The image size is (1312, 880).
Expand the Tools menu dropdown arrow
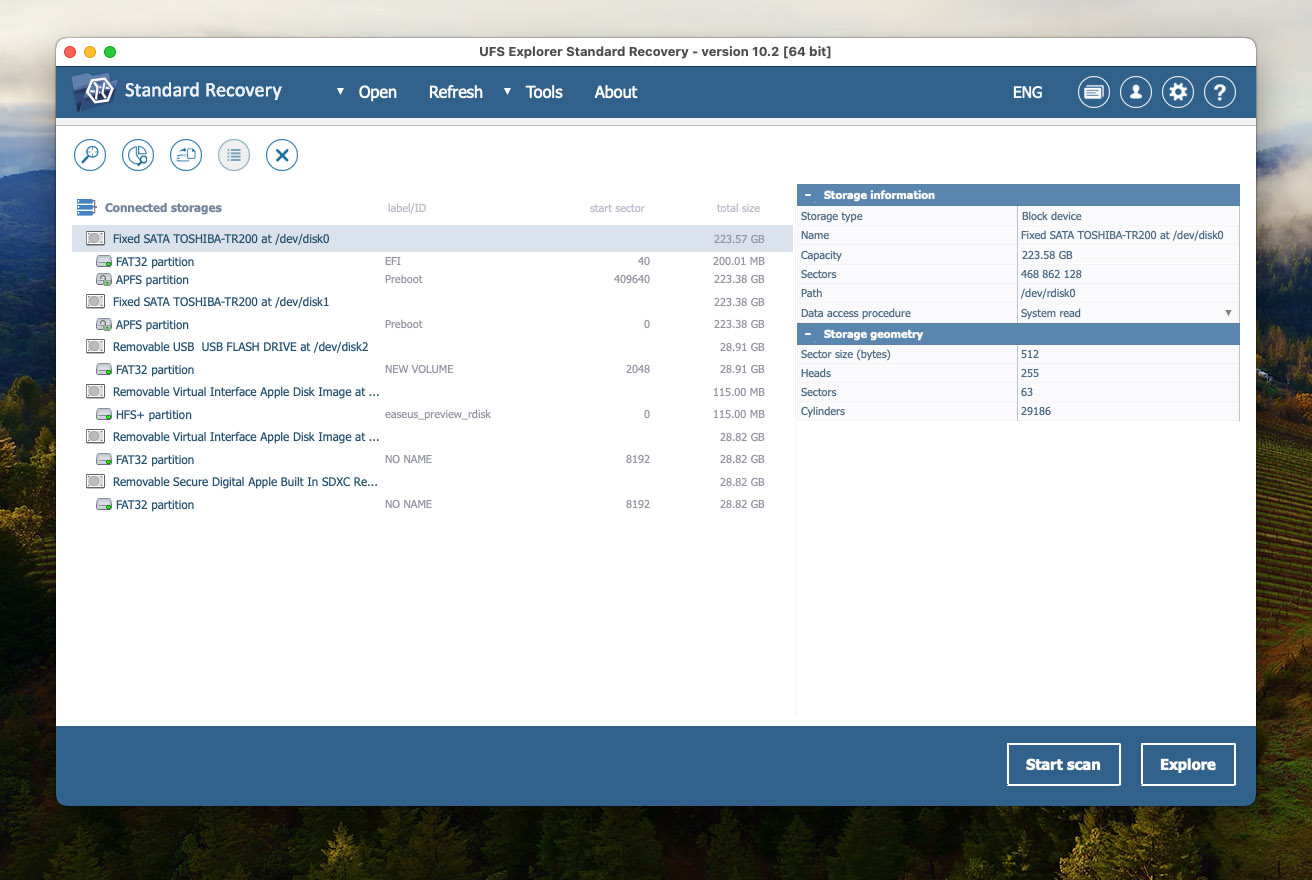click(507, 91)
